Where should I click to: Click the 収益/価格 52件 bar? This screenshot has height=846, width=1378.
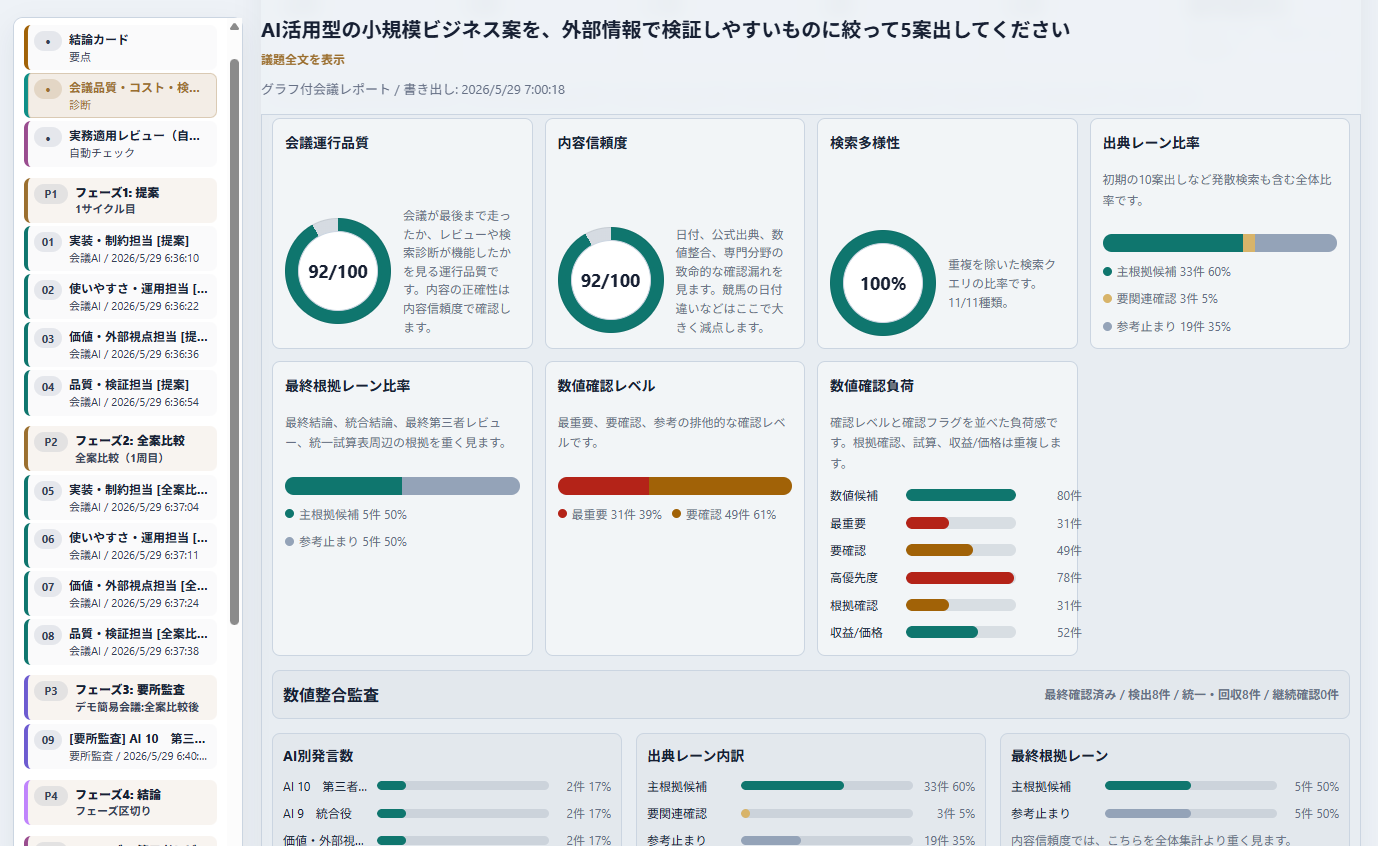(x=961, y=632)
